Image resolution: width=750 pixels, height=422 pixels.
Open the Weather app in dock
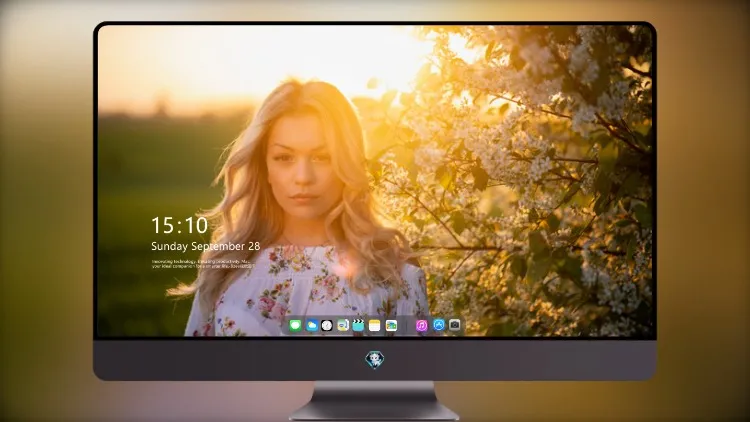tap(311, 325)
